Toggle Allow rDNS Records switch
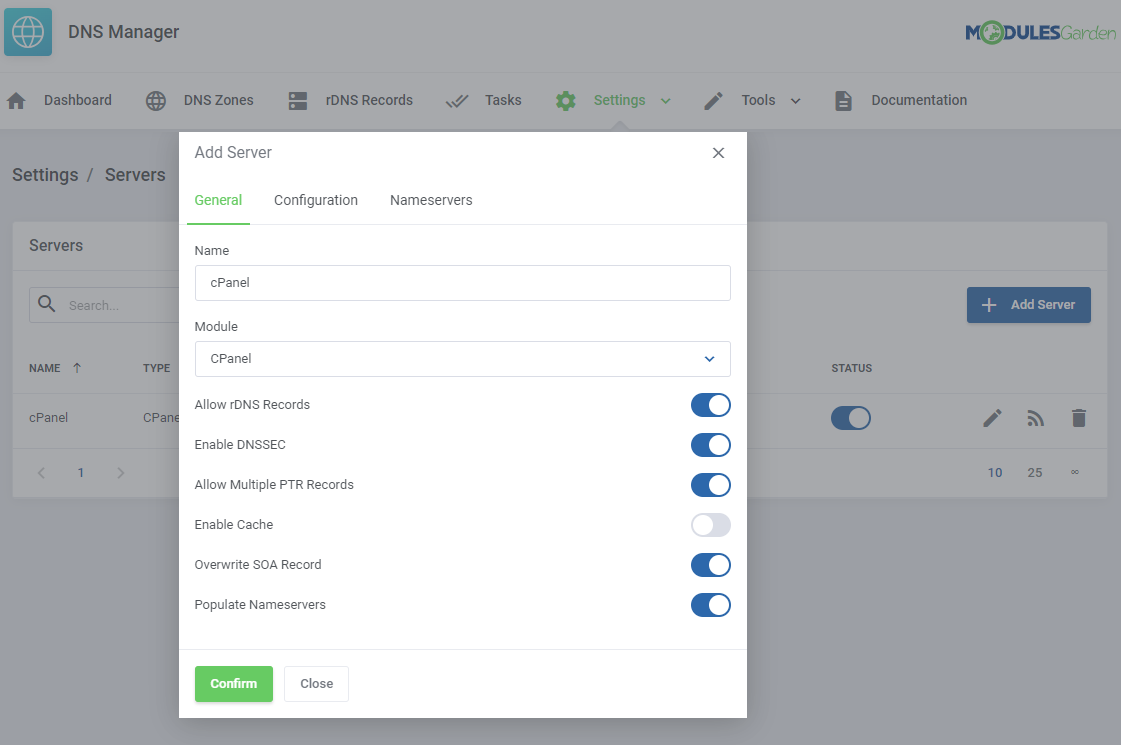 coord(711,405)
